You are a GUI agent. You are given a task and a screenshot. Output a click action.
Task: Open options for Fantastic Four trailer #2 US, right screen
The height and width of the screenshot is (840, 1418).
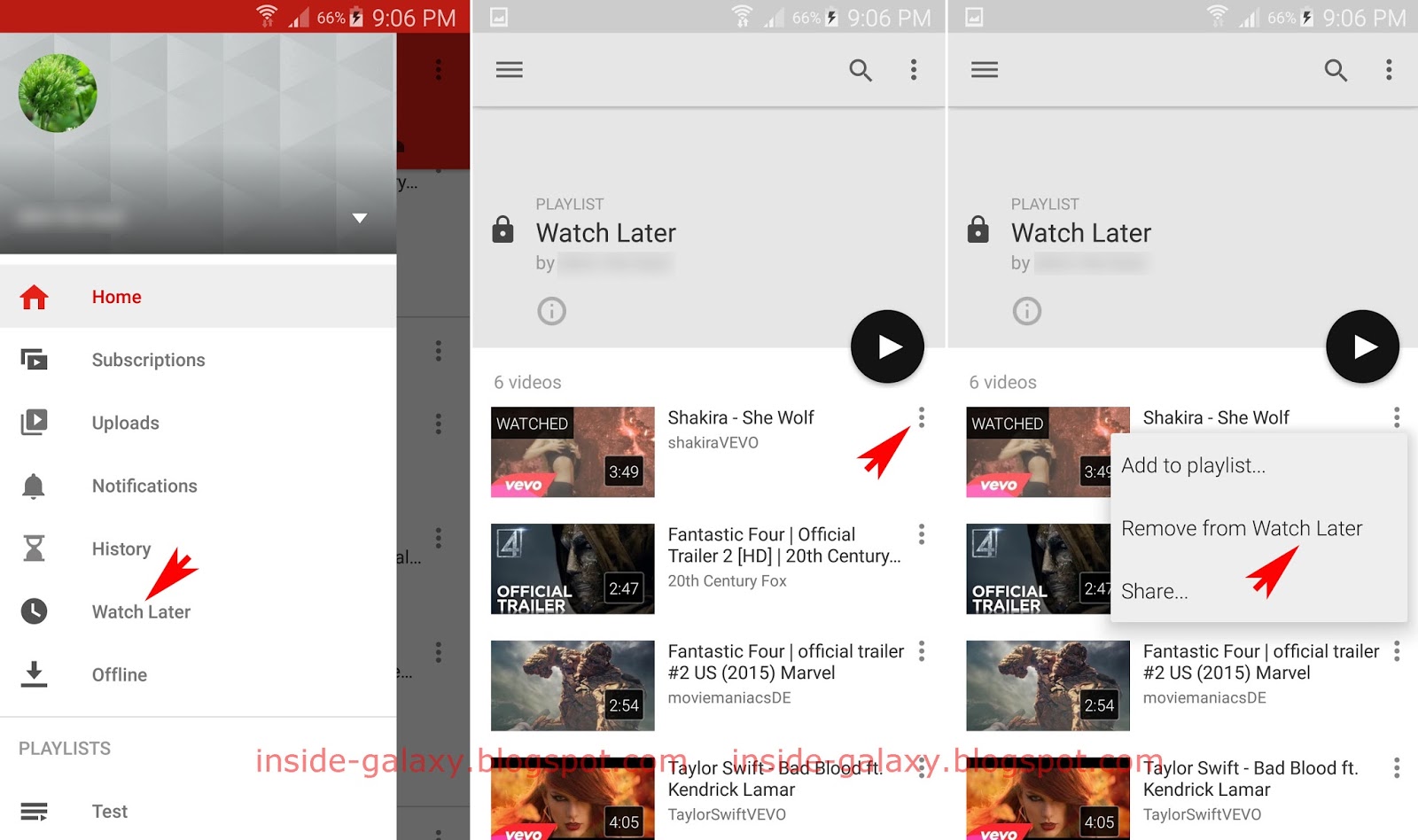click(1397, 651)
